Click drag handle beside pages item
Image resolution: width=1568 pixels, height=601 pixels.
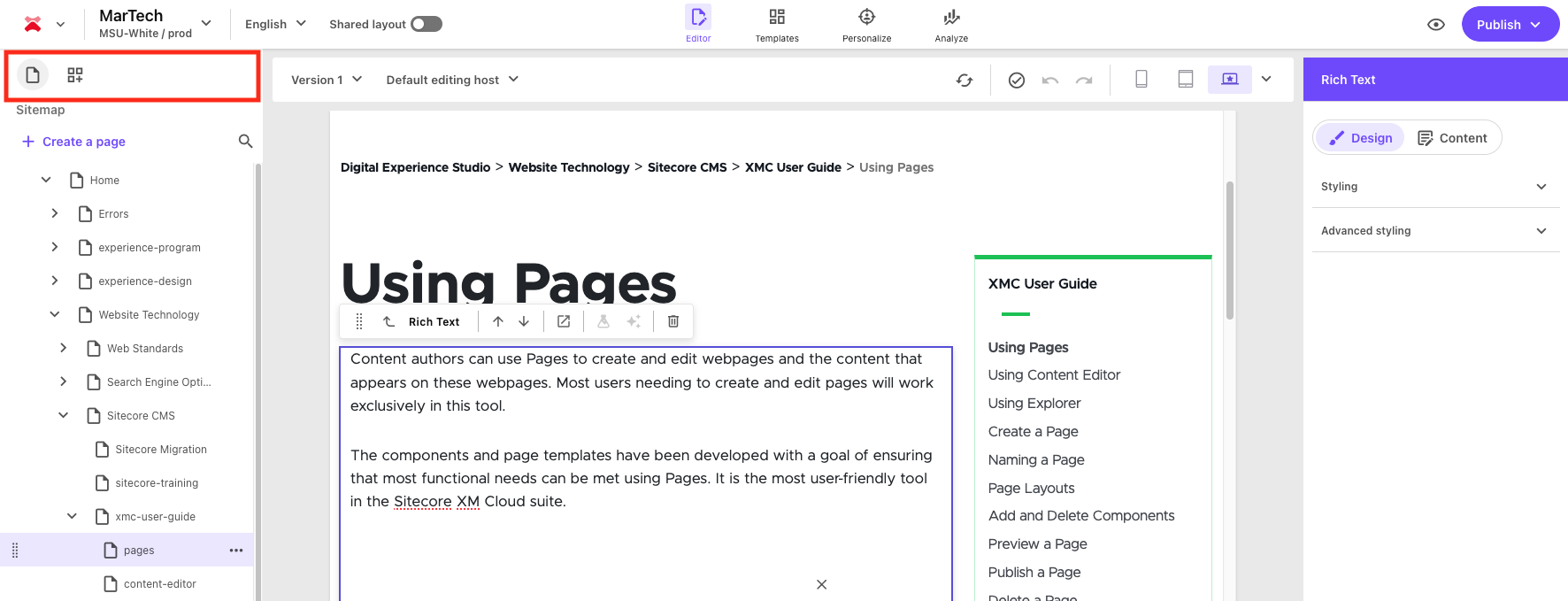15,551
